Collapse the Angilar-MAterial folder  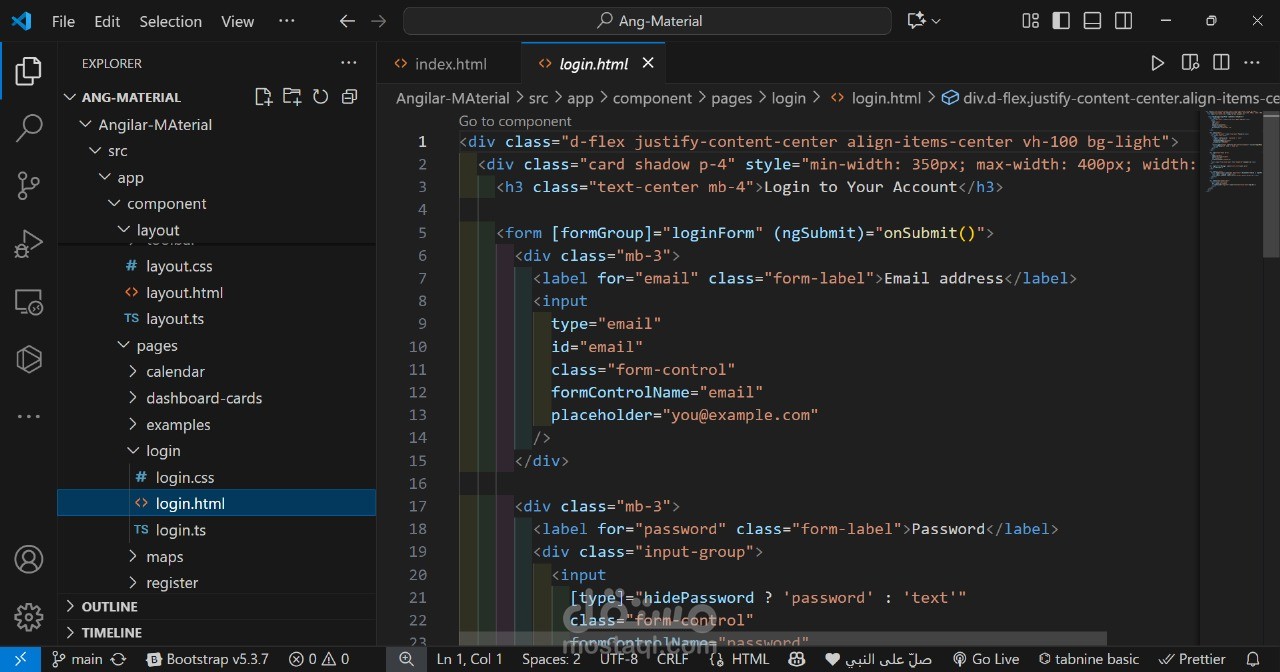tap(85, 125)
